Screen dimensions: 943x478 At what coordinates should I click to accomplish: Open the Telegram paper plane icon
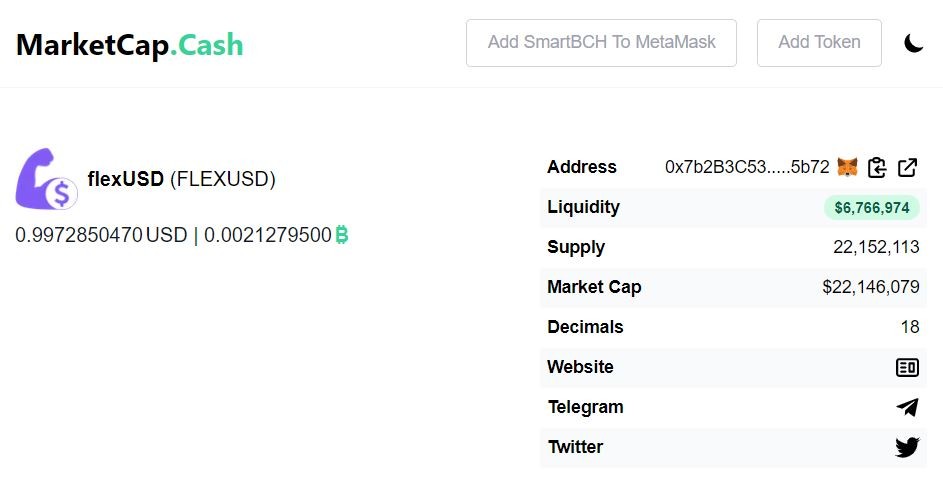(x=907, y=407)
